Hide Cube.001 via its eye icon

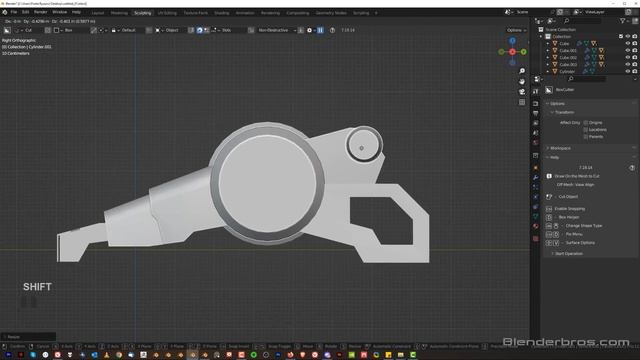(x=628, y=50)
